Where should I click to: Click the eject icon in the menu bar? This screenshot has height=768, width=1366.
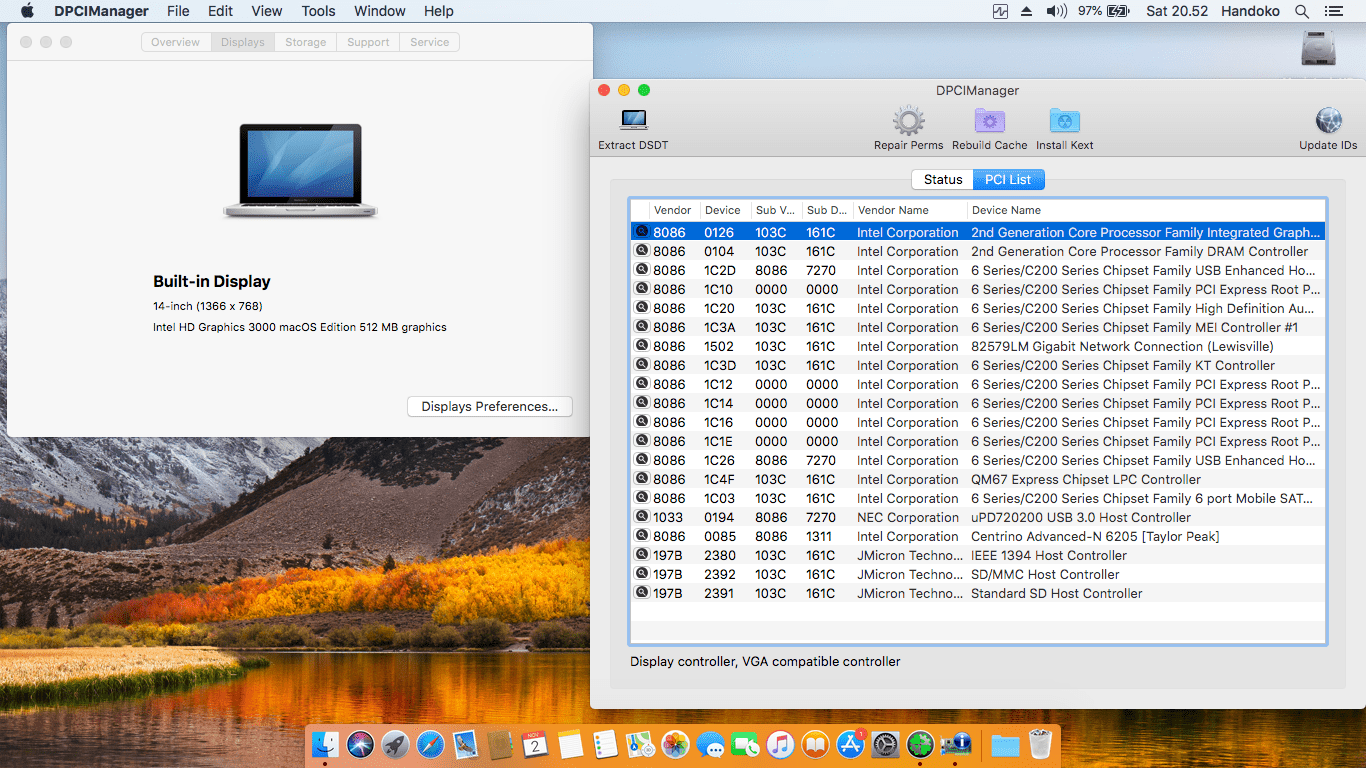1027,11
